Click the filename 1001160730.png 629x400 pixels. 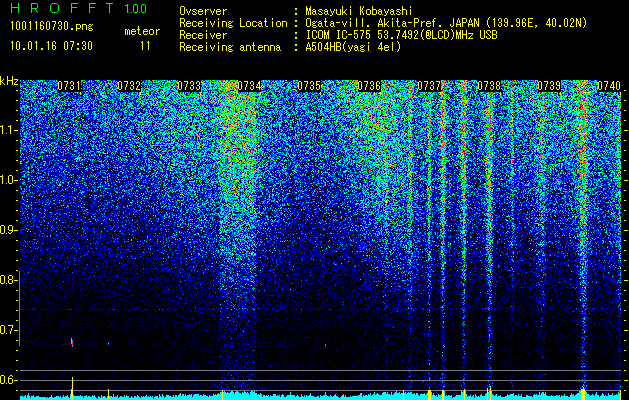pyautogui.click(x=52, y=26)
